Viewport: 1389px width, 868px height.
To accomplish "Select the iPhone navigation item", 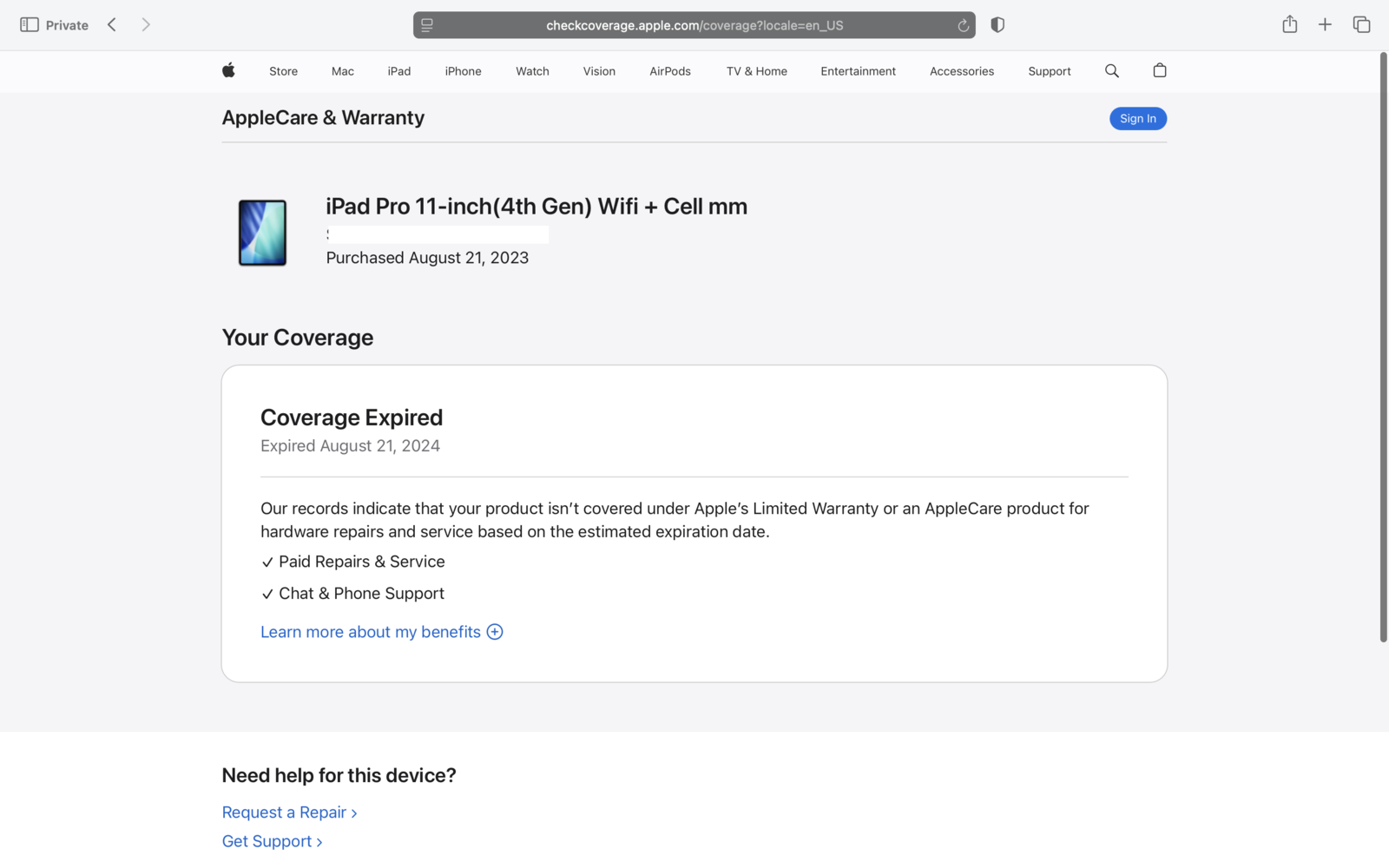I will (x=463, y=71).
